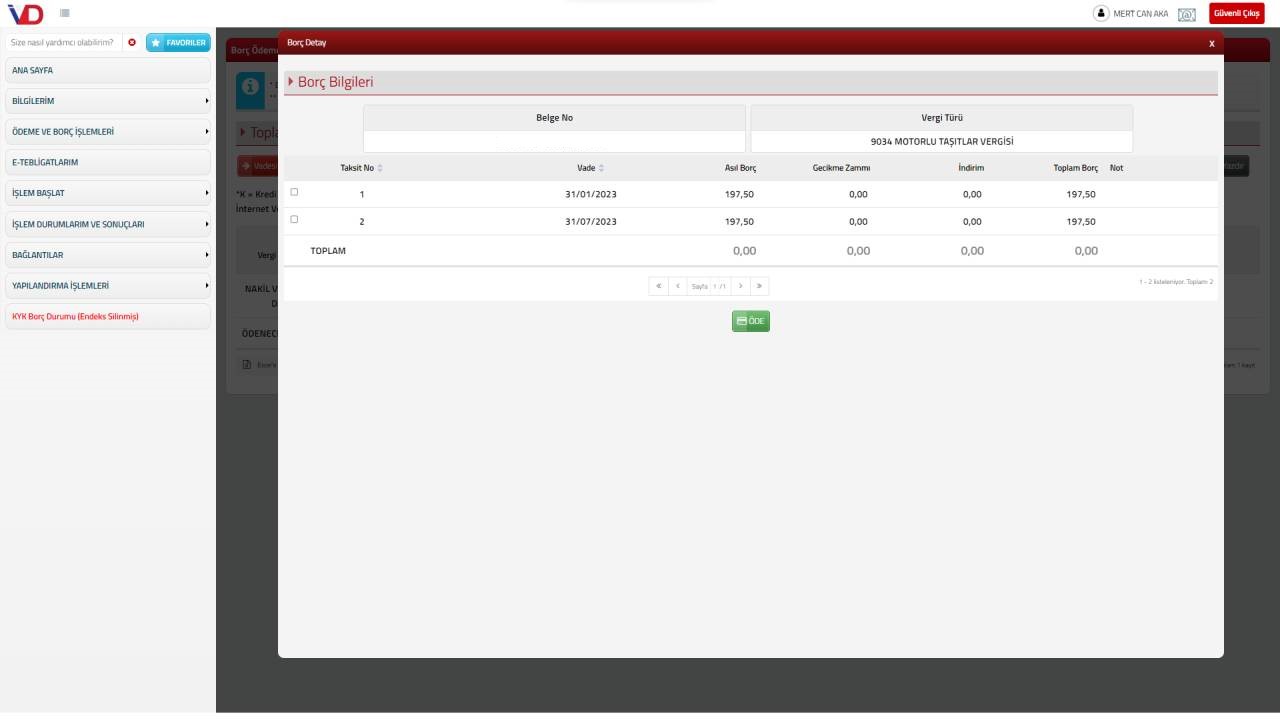
Task: Select checkbox for installment 1
Action: click(294, 192)
